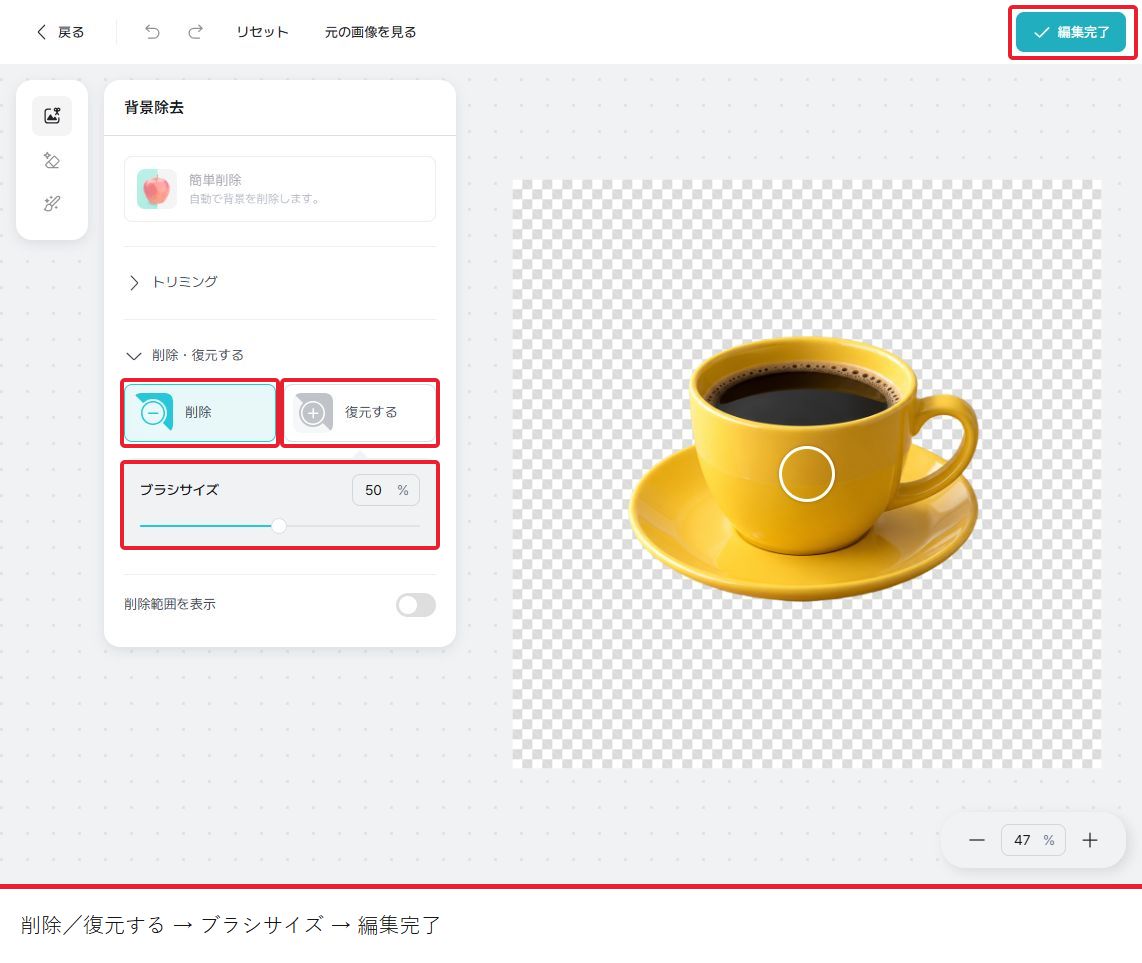
Task: Select the eraser tool icon in sidebar
Action: 52,160
